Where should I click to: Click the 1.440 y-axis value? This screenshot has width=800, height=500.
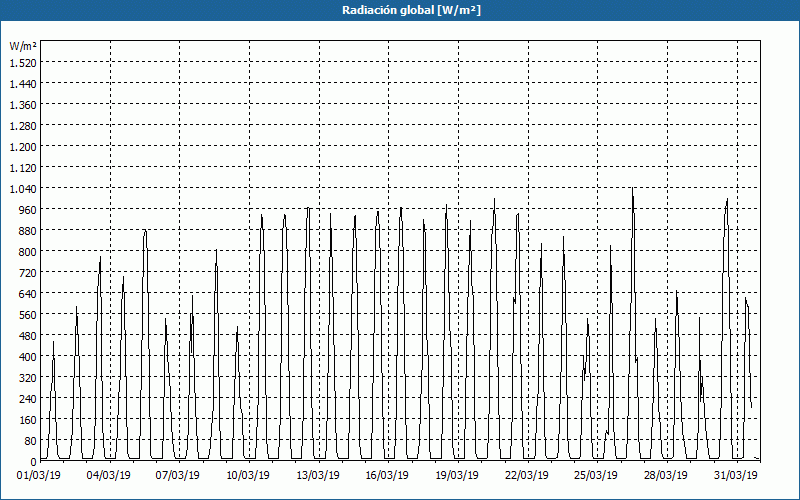tap(23, 84)
